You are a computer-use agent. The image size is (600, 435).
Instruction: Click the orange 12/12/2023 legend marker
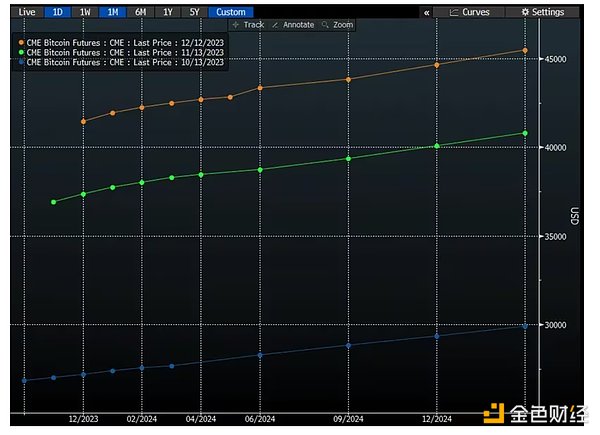pyautogui.click(x=21, y=42)
